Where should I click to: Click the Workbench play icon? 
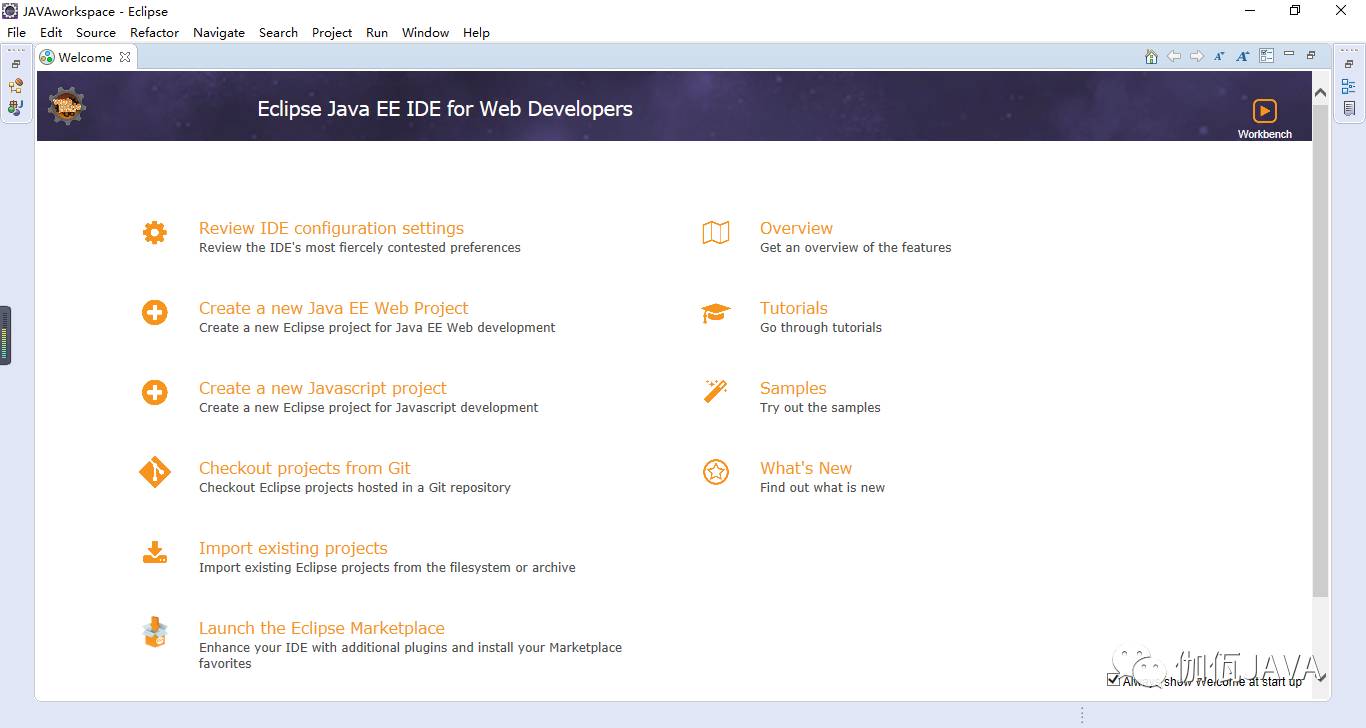point(1264,110)
